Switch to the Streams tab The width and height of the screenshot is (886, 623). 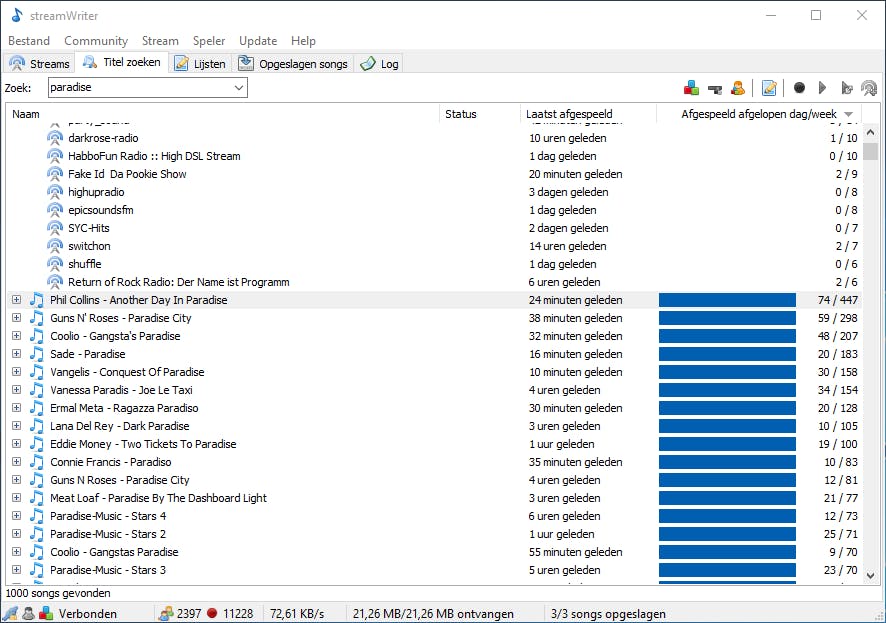(40, 64)
